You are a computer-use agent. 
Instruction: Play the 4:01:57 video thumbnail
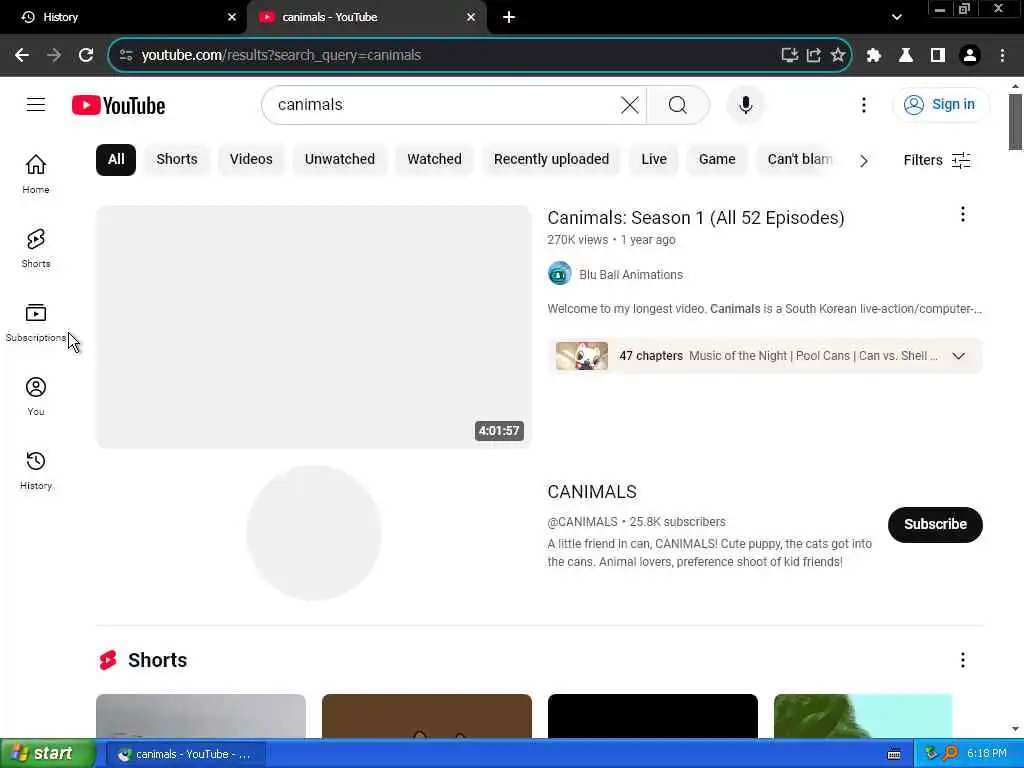pos(314,327)
